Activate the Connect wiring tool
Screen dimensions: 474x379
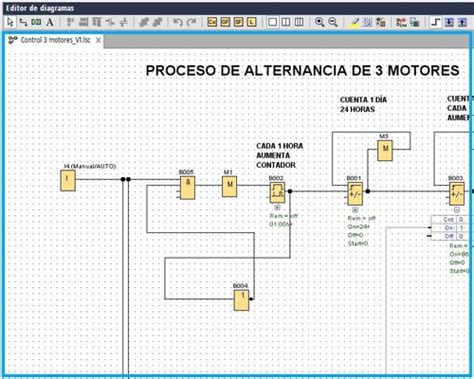tap(23, 22)
